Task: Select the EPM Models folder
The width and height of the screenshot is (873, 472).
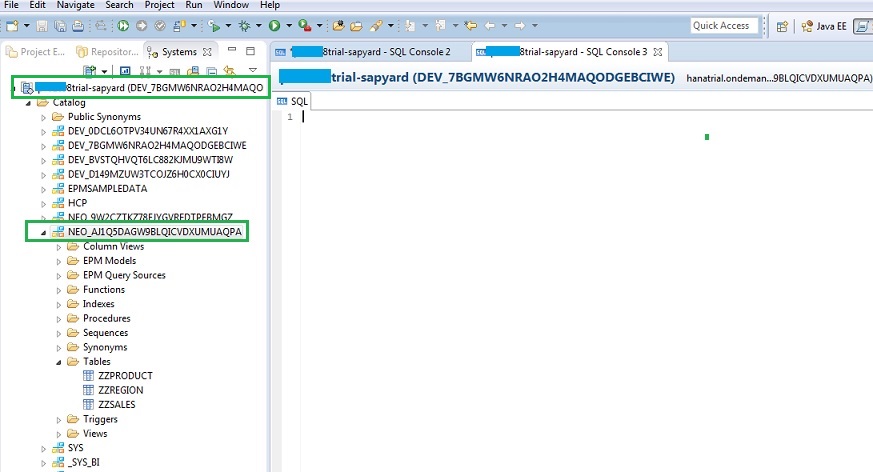Action: 109,260
